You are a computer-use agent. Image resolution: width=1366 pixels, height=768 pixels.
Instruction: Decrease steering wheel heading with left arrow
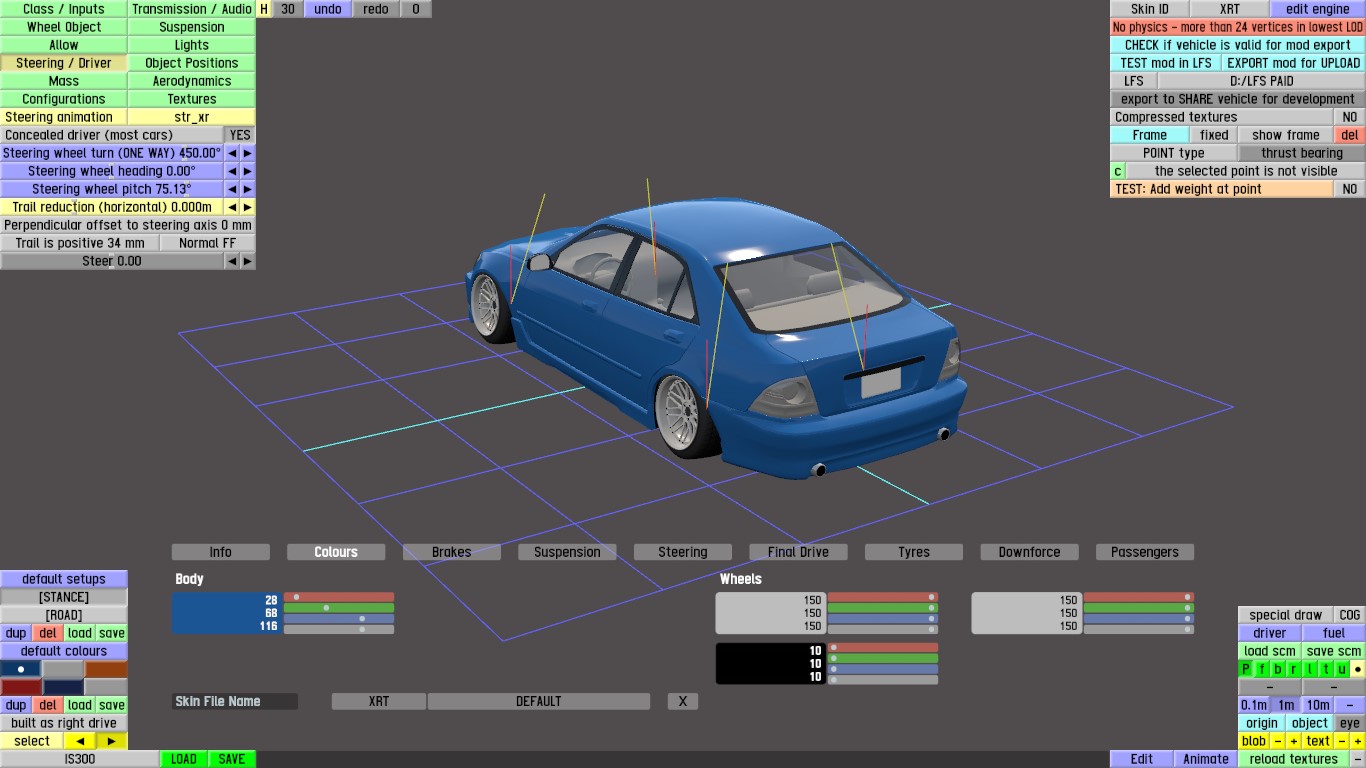232,171
